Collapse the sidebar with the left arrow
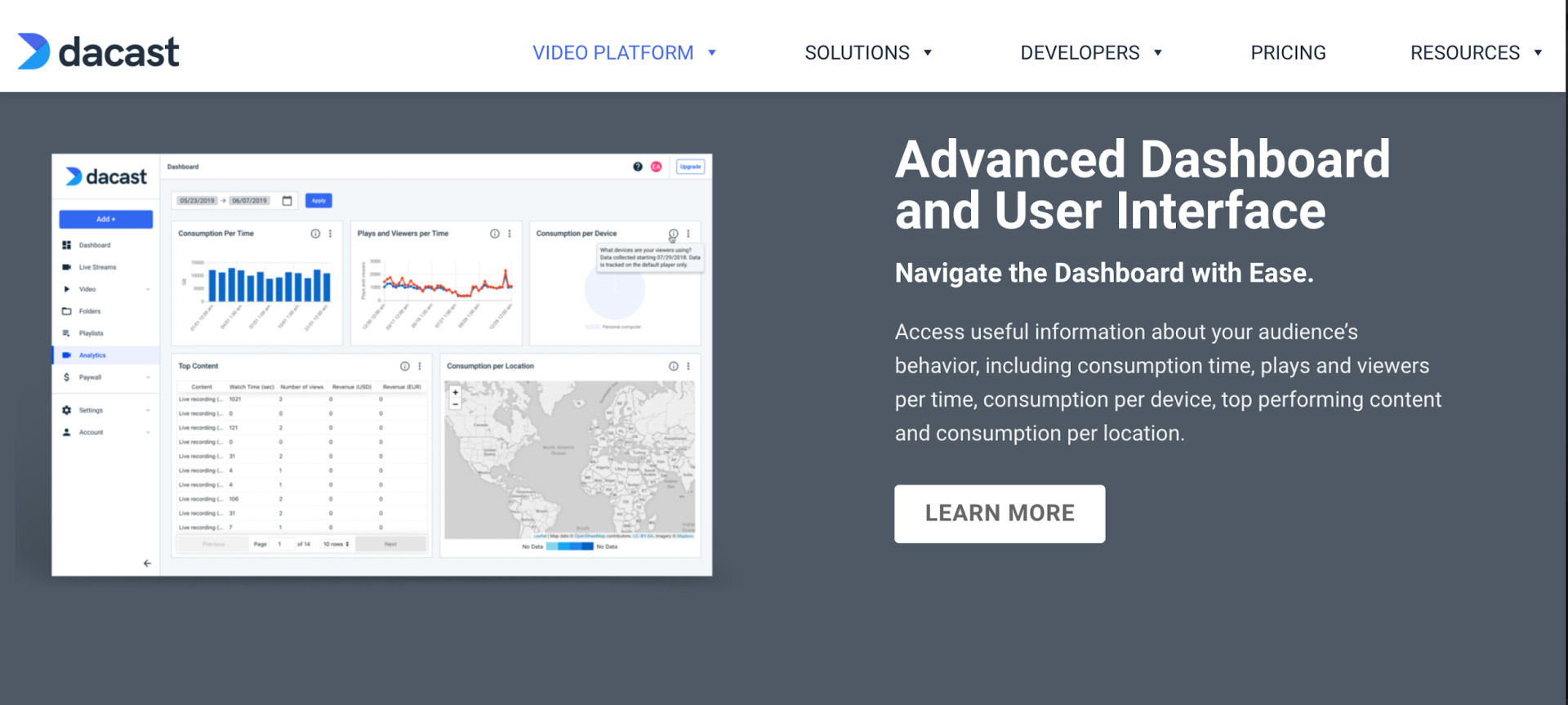This screenshot has width=1568, height=705. point(147,563)
